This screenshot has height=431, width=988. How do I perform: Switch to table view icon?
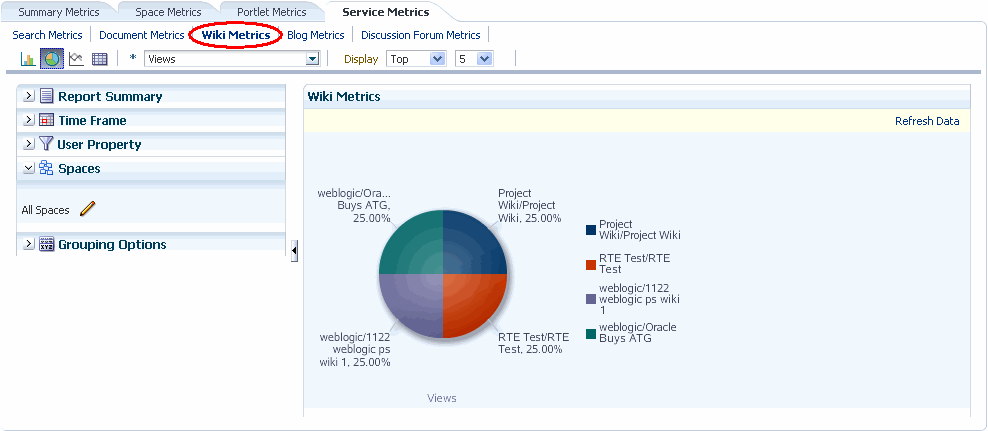[x=100, y=59]
